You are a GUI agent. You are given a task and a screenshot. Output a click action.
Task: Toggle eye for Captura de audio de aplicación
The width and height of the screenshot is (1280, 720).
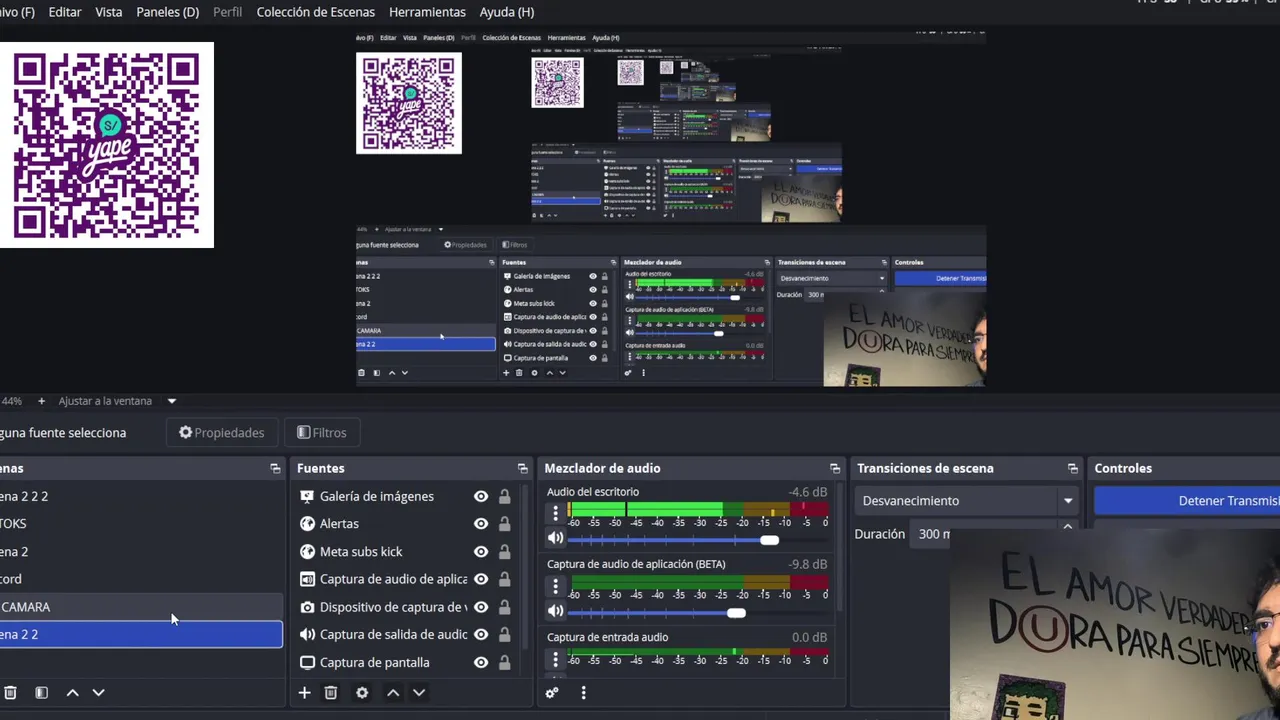[481, 579]
